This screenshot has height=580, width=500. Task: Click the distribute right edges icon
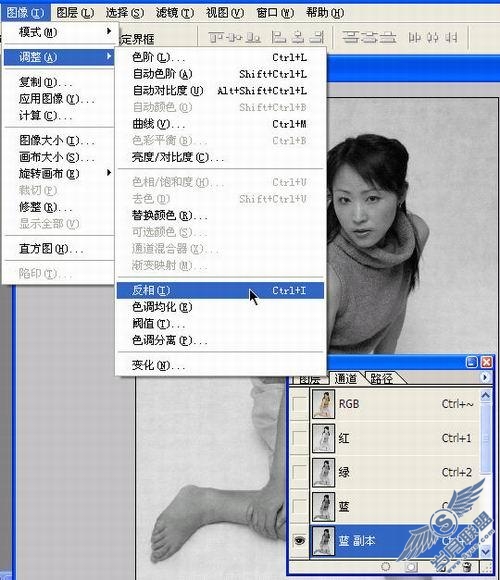[451, 37]
